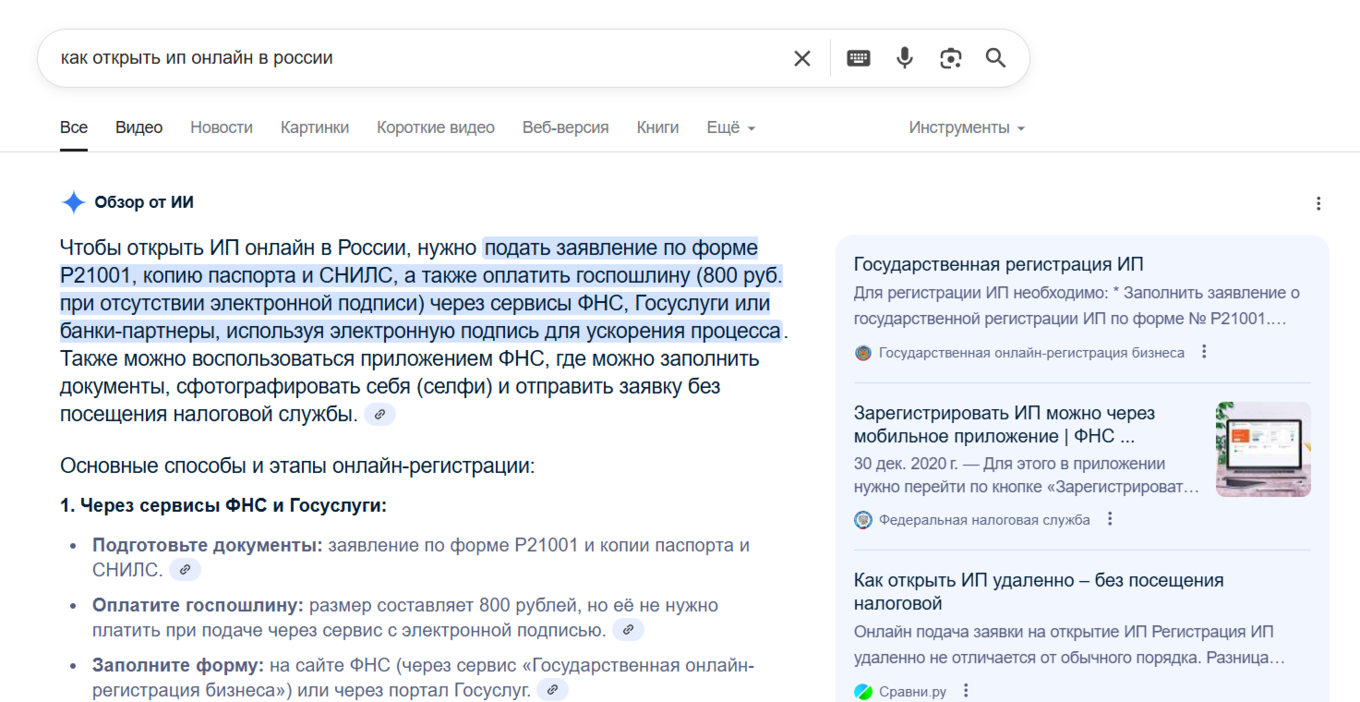This screenshot has height=702, width=1360.
Task: Click the Федеральная налоговая служба favicon
Action: (863, 520)
